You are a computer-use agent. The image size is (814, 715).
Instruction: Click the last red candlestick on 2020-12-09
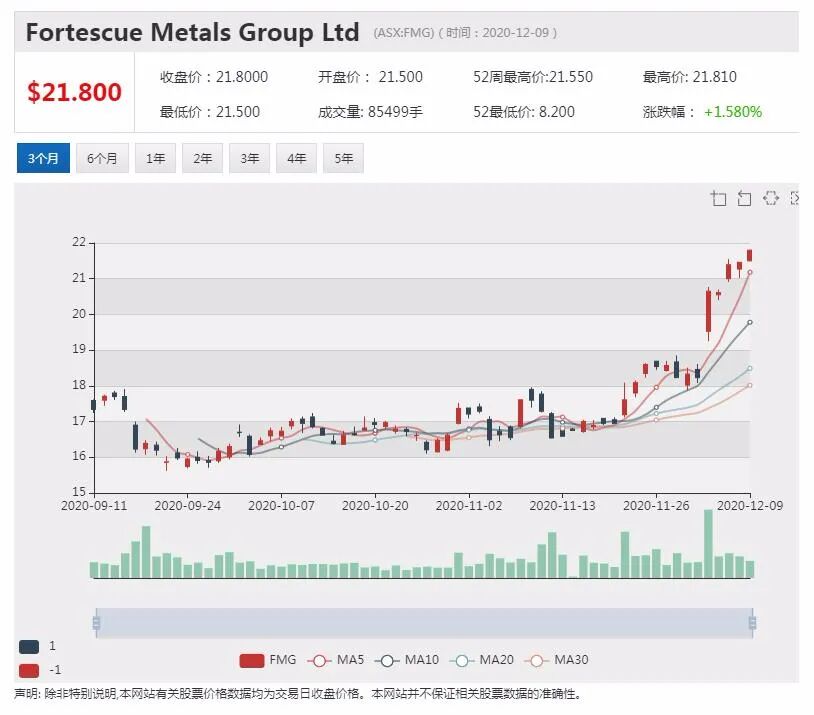coord(750,255)
